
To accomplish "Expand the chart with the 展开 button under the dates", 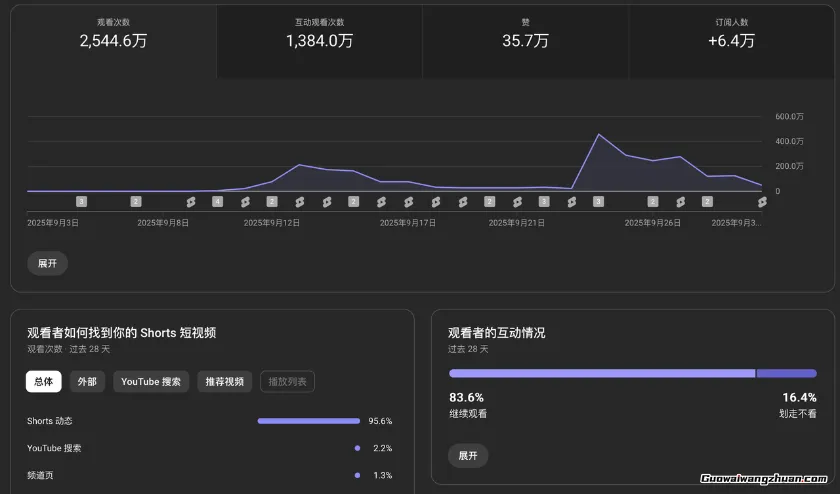I will click(x=48, y=263).
